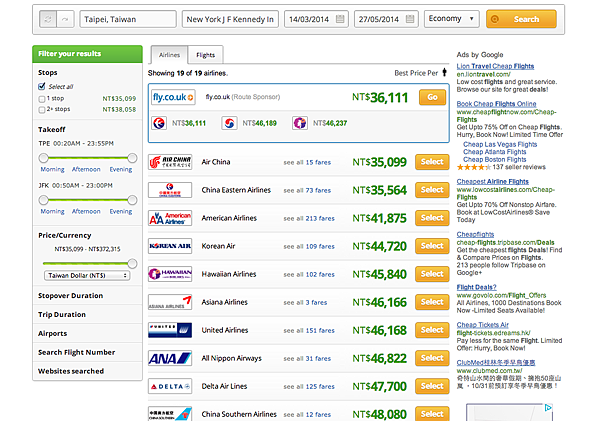The width and height of the screenshot is (600, 421).
Task: Check the 2+ stops filter checkbox
Action: coord(42,110)
